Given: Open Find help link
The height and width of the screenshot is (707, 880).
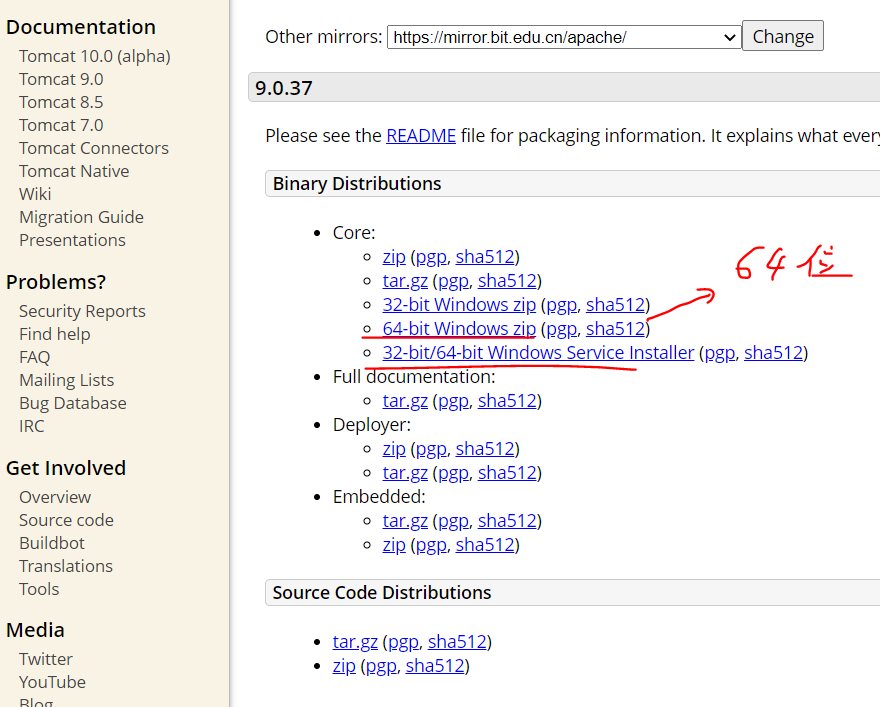Looking at the screenshot, I should 54,334.
